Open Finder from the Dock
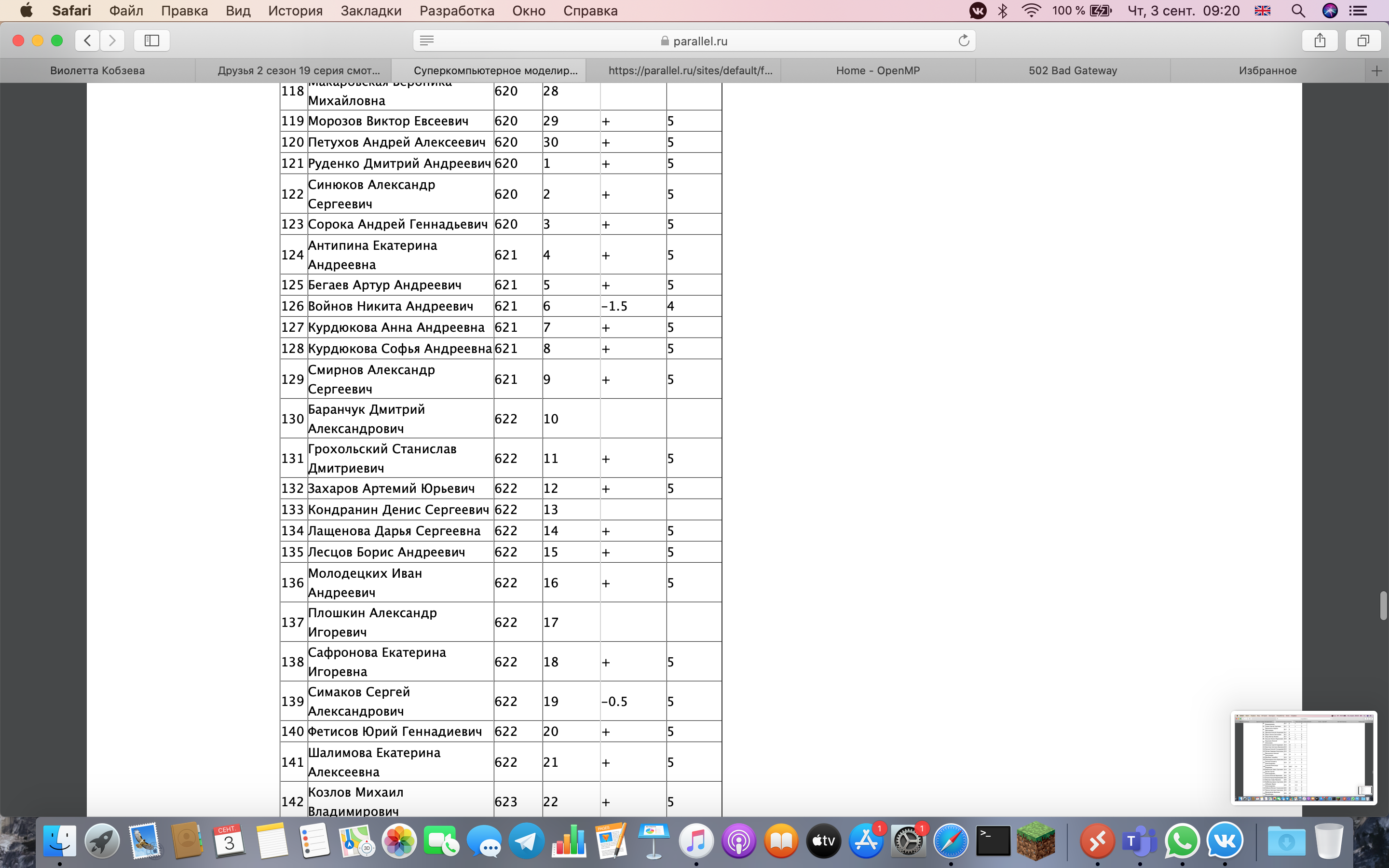 pos(60,841)
